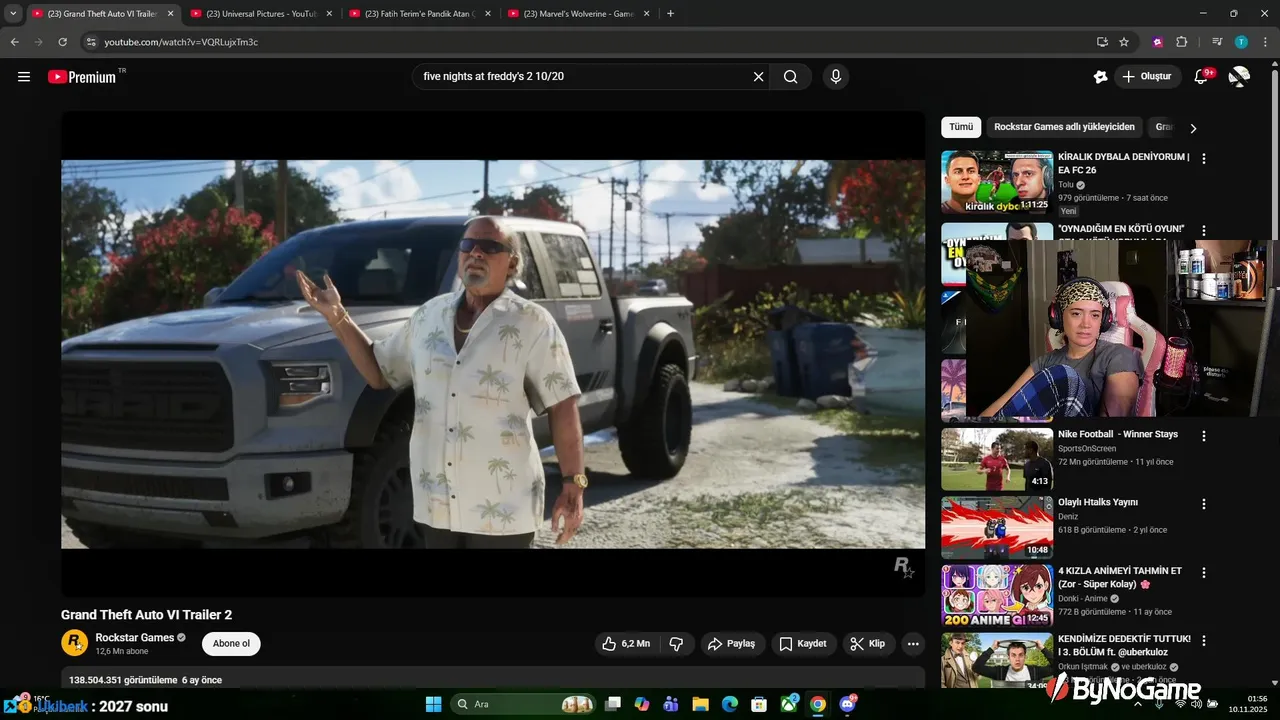Switch to Fatih Terim'e Pandik Atan tab

pos(420,14)
